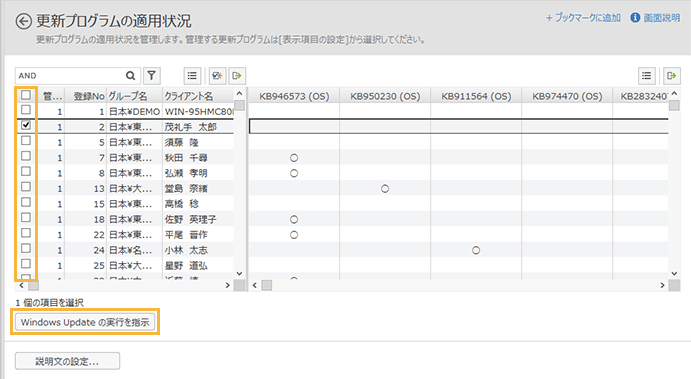This screenshot has height=379, width=691.
Task: Go back using the circled arrow icon
Action: [23, 21]
